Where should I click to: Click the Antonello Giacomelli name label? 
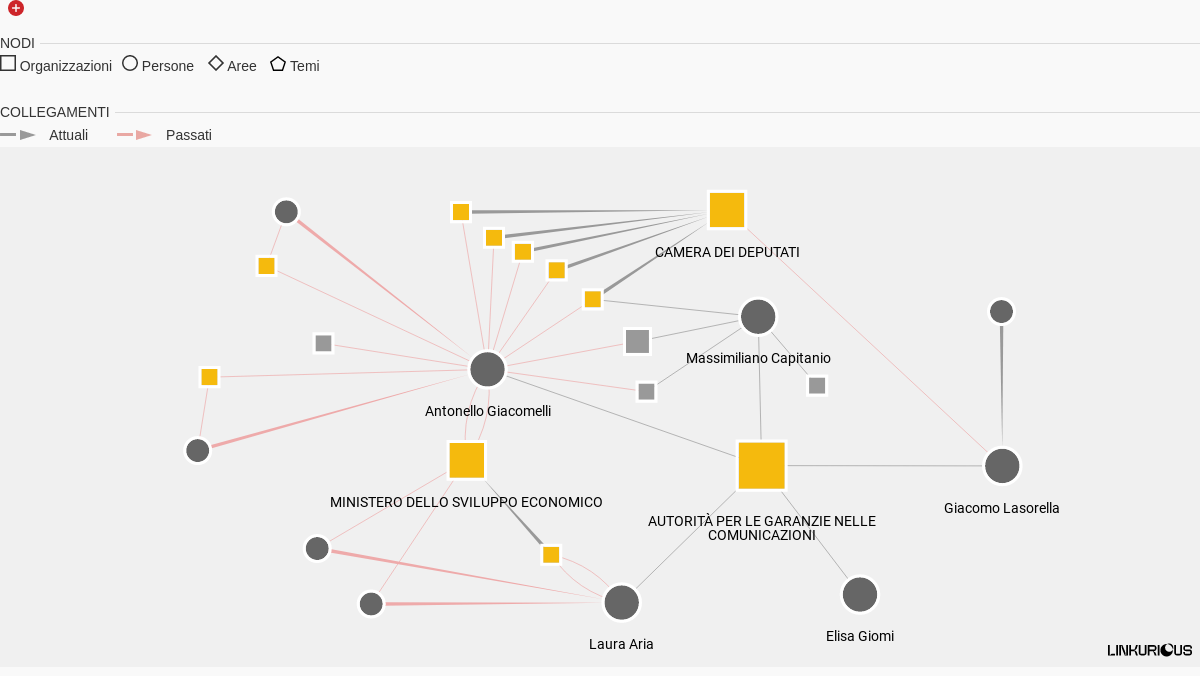488,411
